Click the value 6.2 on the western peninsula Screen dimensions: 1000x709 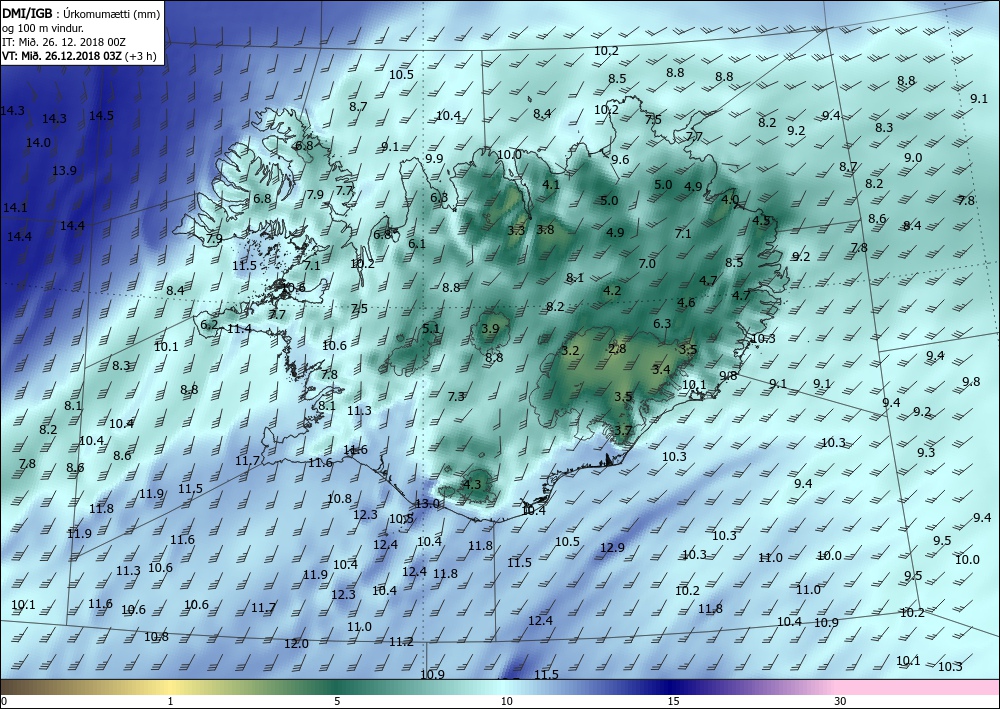209,325
